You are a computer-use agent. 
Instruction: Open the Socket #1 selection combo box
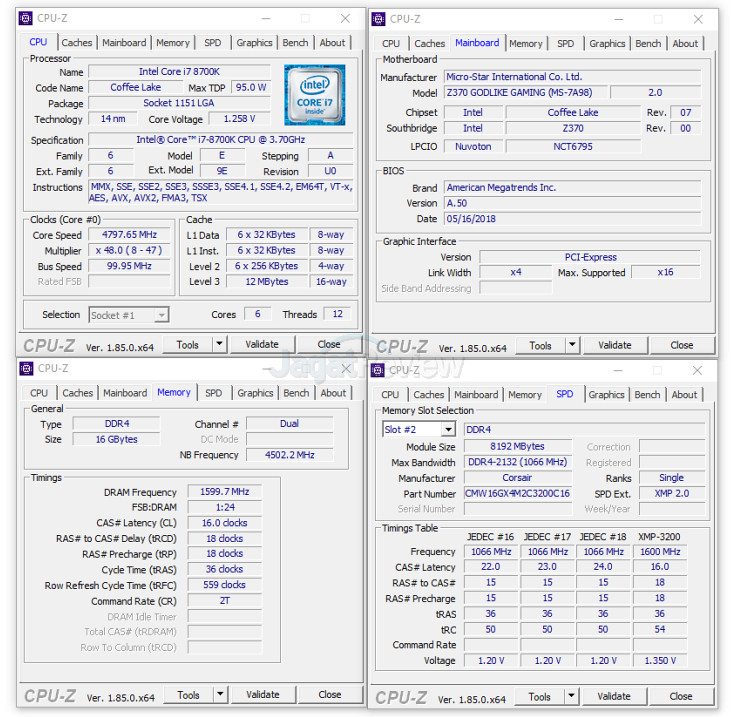pos(129,315)
